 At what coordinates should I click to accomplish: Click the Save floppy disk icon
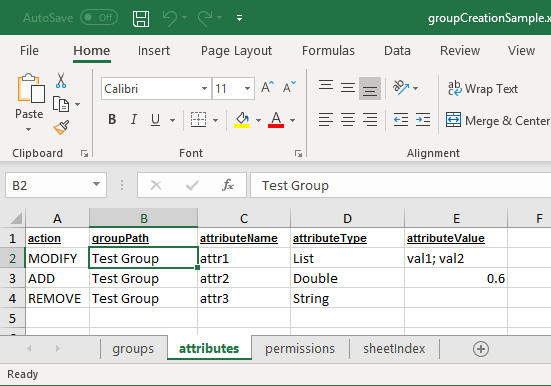point(141,18)
